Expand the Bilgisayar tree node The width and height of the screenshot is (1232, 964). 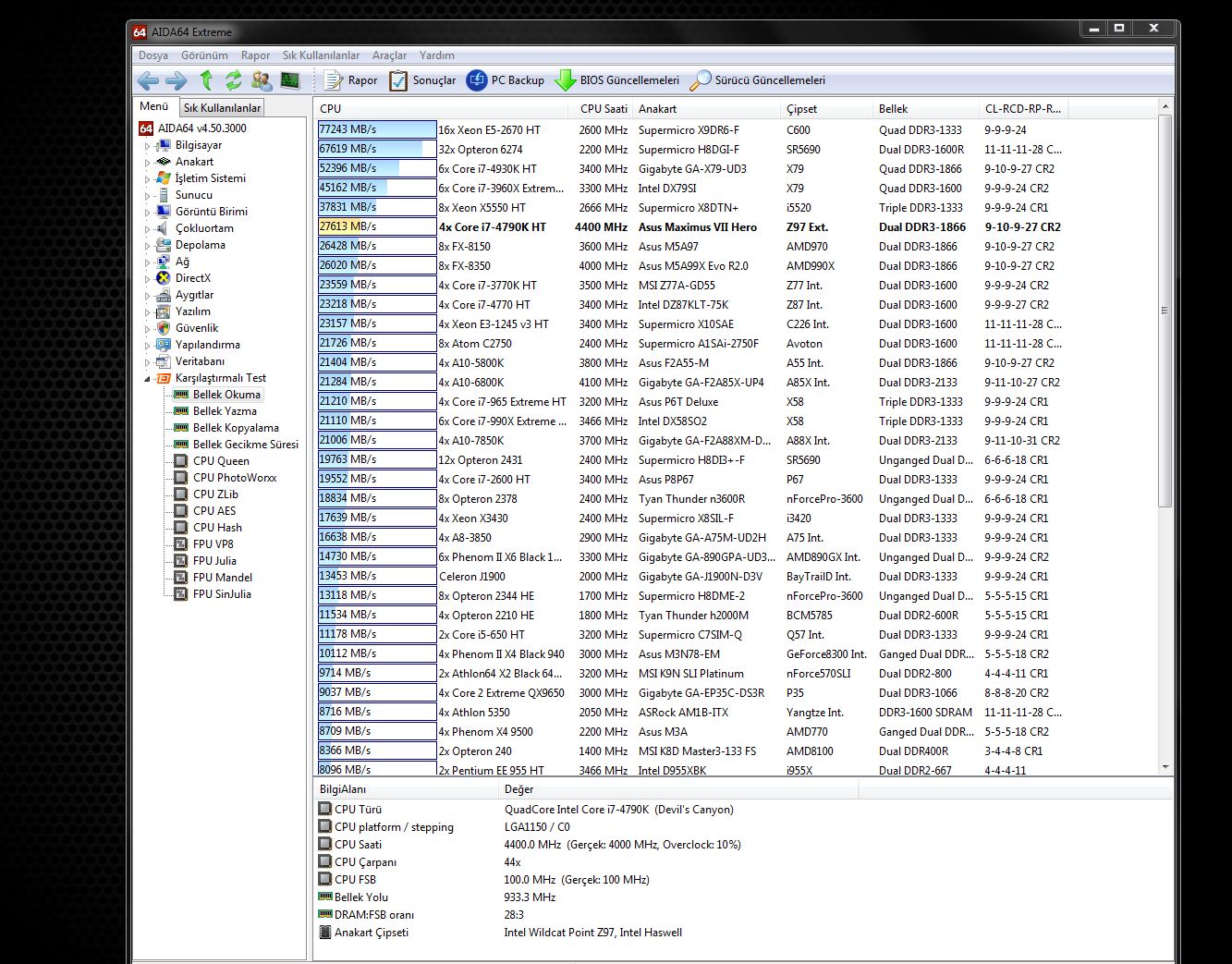pos(147,146)
